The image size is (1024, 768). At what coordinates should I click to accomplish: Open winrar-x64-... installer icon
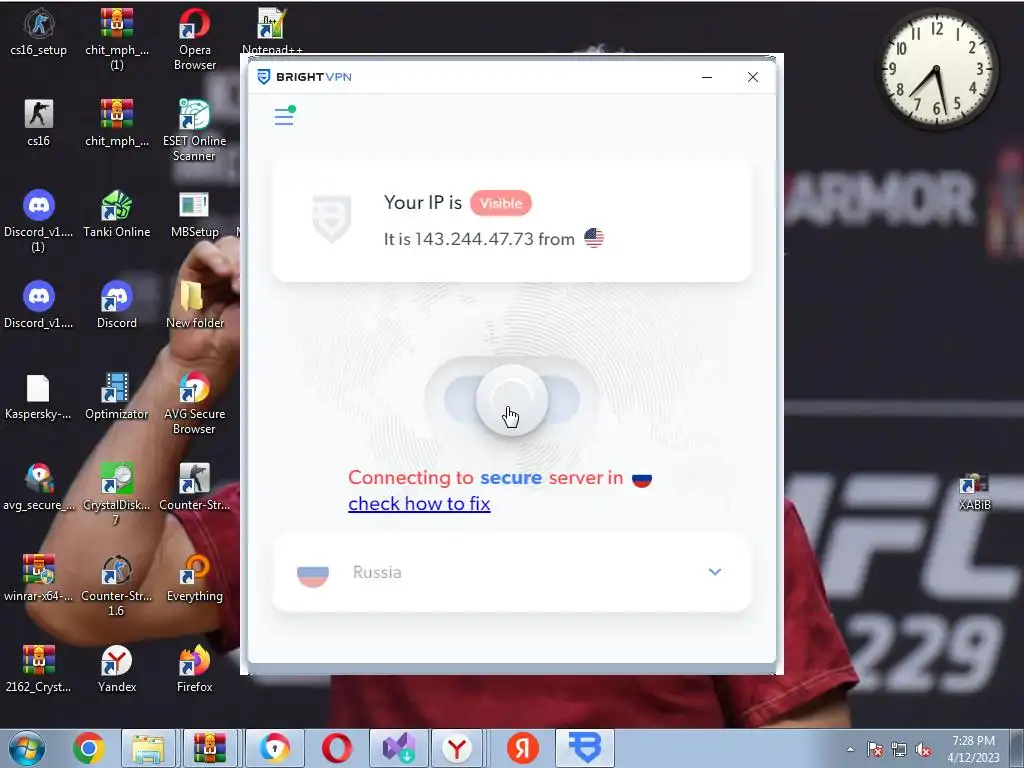[x=39, y=578]
